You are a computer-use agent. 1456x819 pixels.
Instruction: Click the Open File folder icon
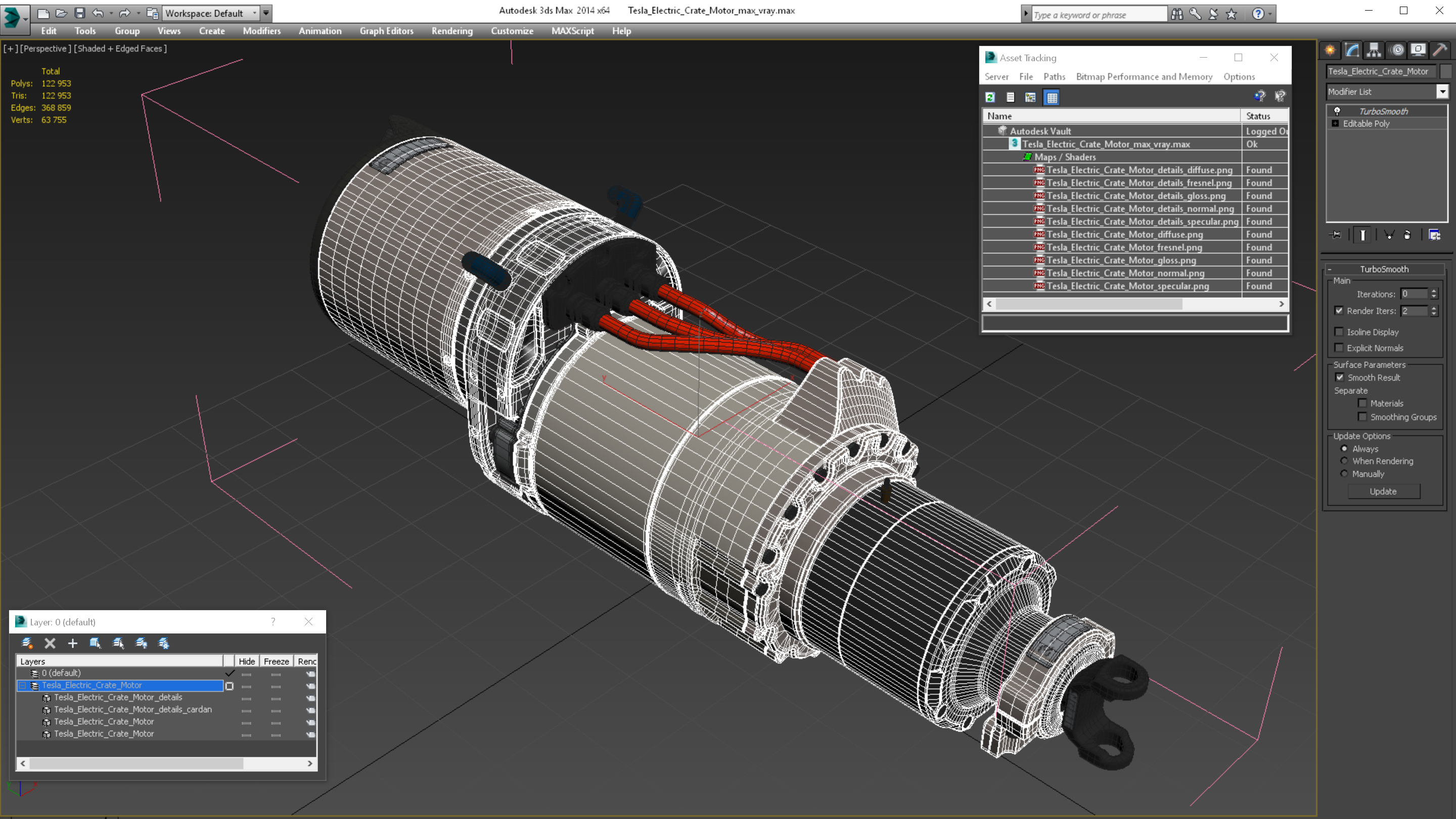pyautogui.click(x=61, y=13)
